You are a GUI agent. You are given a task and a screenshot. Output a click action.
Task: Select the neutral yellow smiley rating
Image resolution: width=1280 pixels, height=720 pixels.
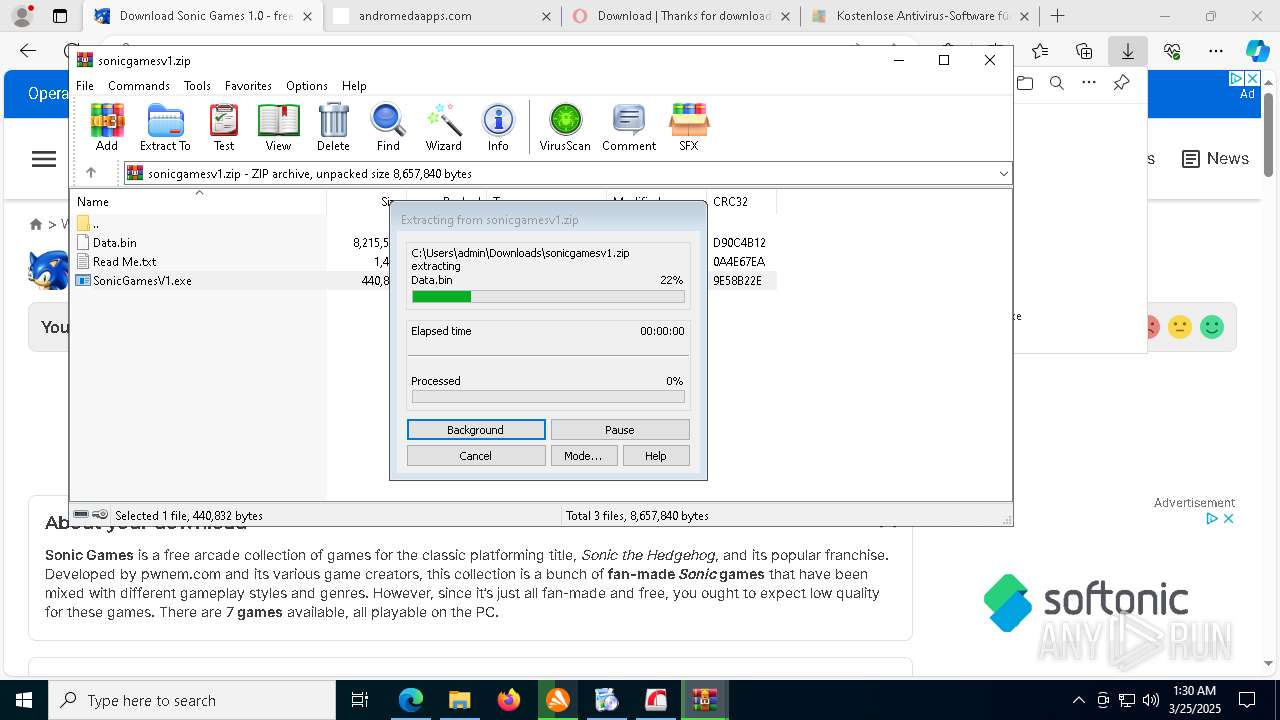click(1180, 327)
